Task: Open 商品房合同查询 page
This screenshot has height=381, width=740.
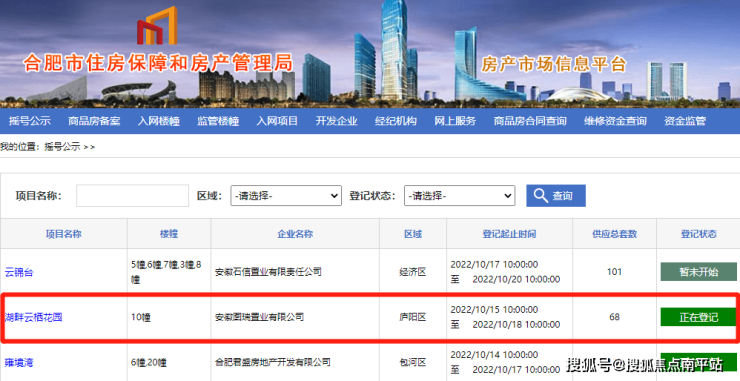Action: [530, 121]
